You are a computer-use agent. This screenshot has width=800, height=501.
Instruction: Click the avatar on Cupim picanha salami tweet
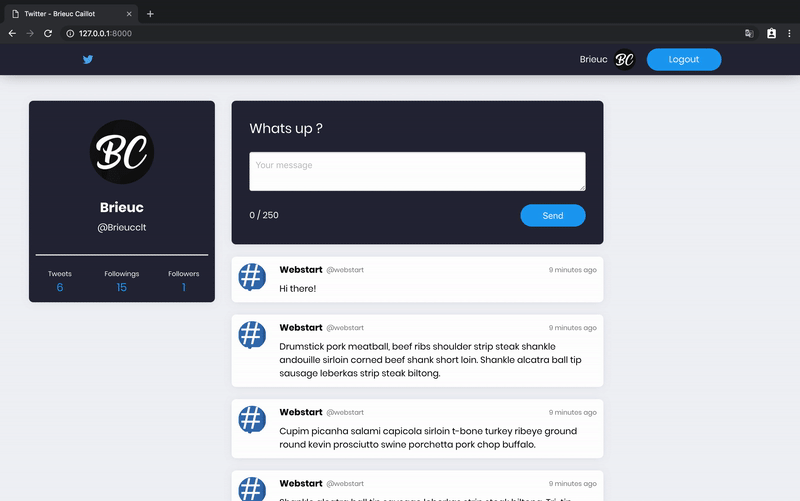(252, 419)
